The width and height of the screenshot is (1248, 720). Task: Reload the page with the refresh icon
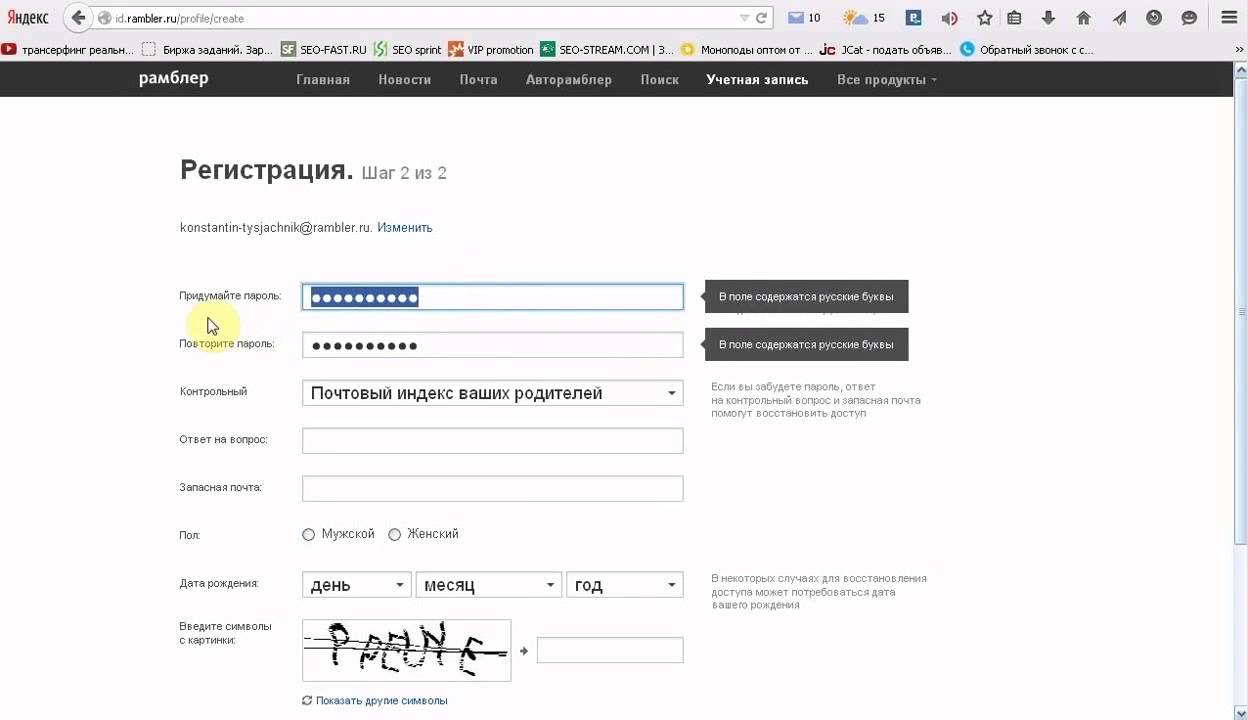761,18
